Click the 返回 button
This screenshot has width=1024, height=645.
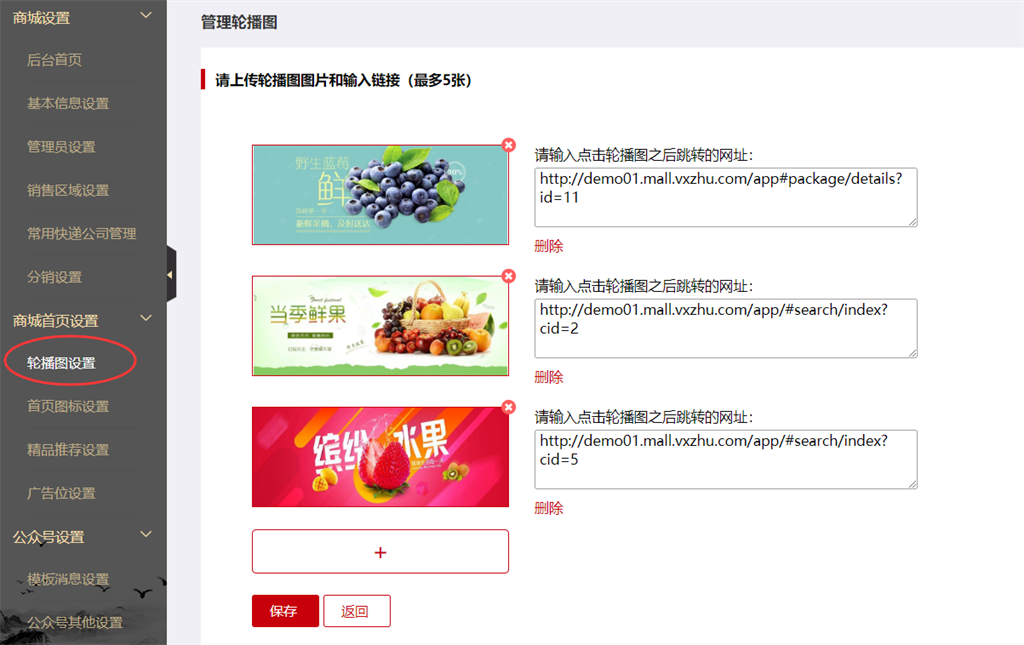tap(357, 611)
